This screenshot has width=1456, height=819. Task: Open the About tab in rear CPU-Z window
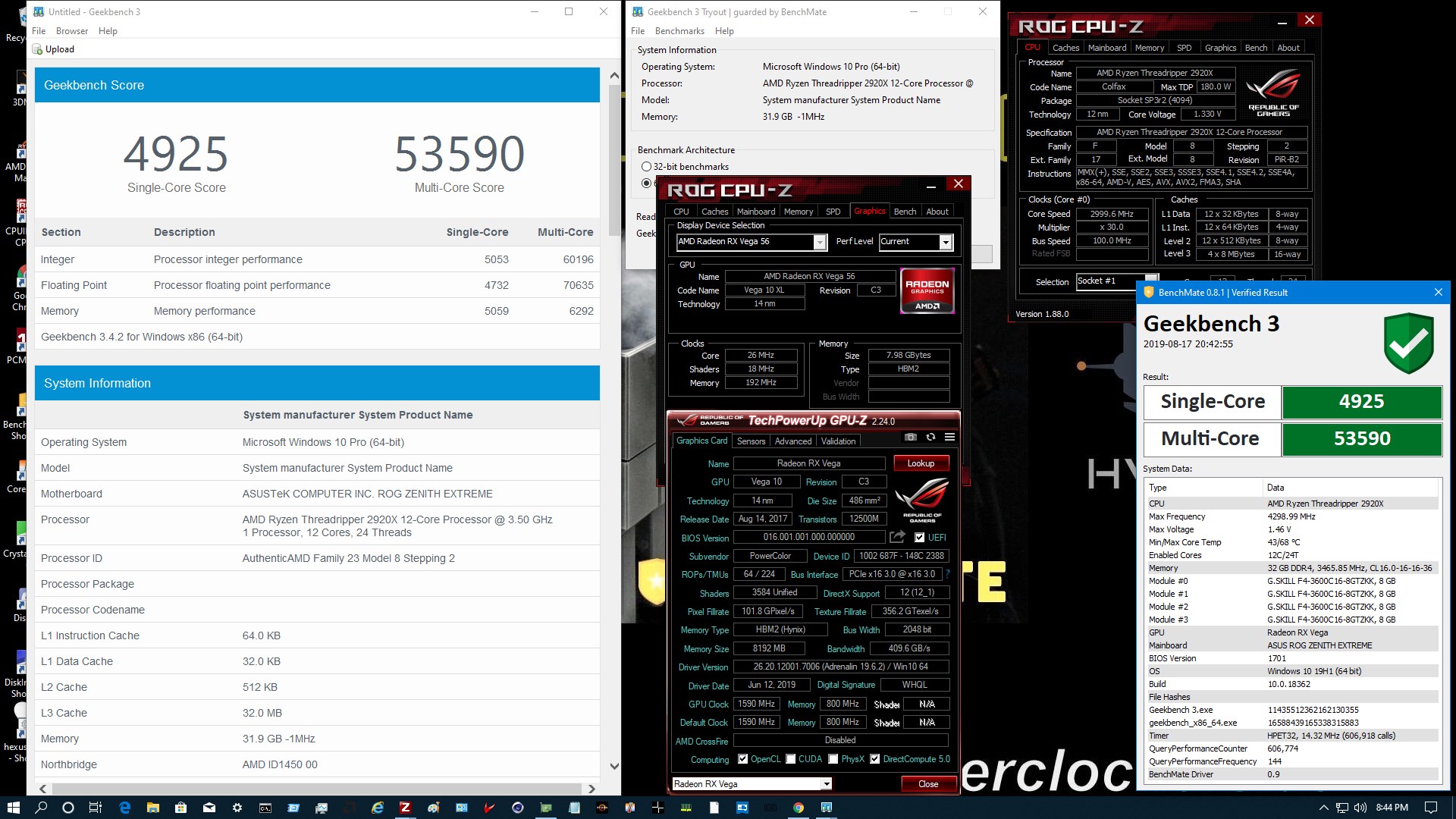[1288, 48]
